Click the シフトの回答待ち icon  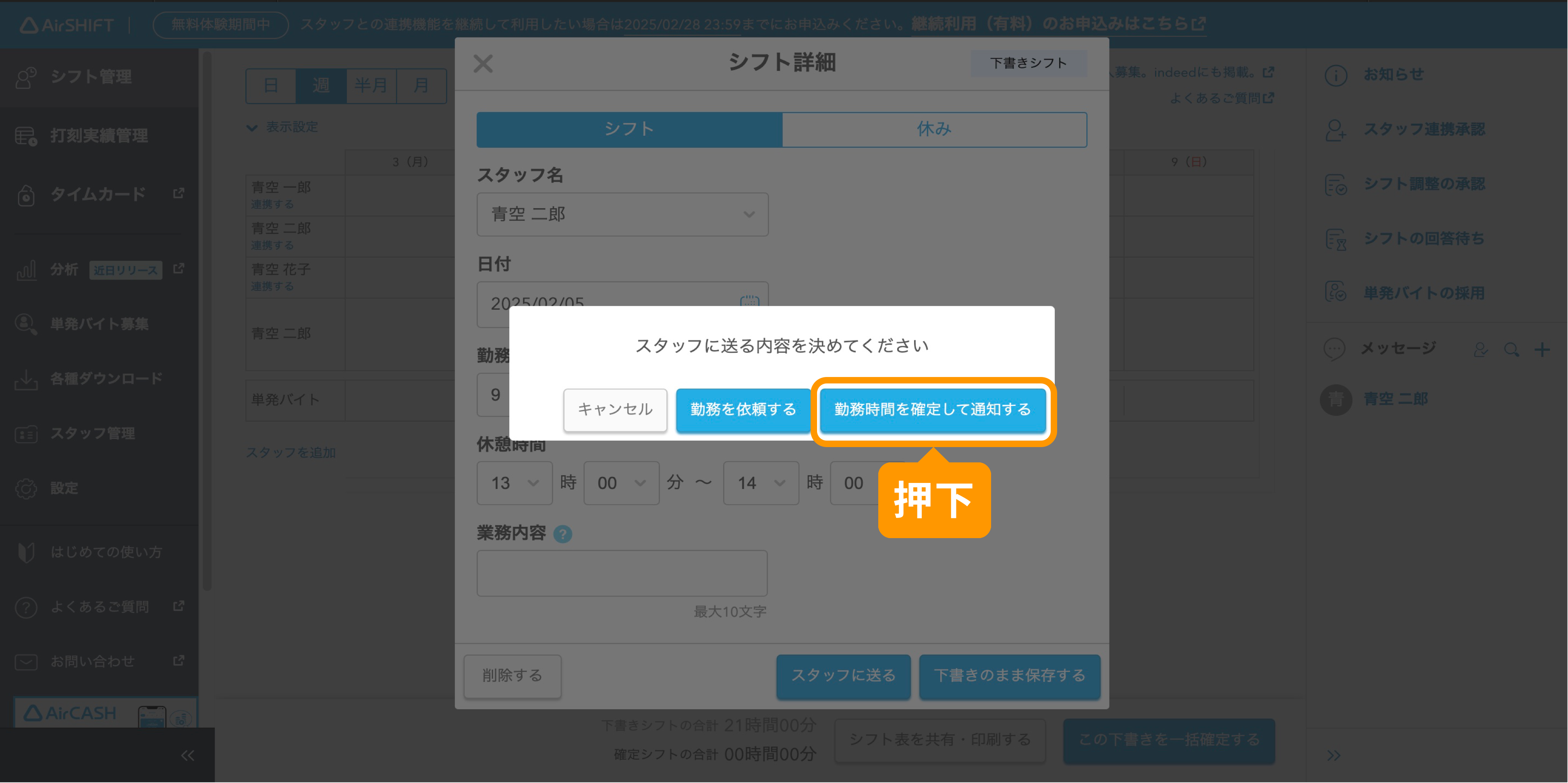1336,239
